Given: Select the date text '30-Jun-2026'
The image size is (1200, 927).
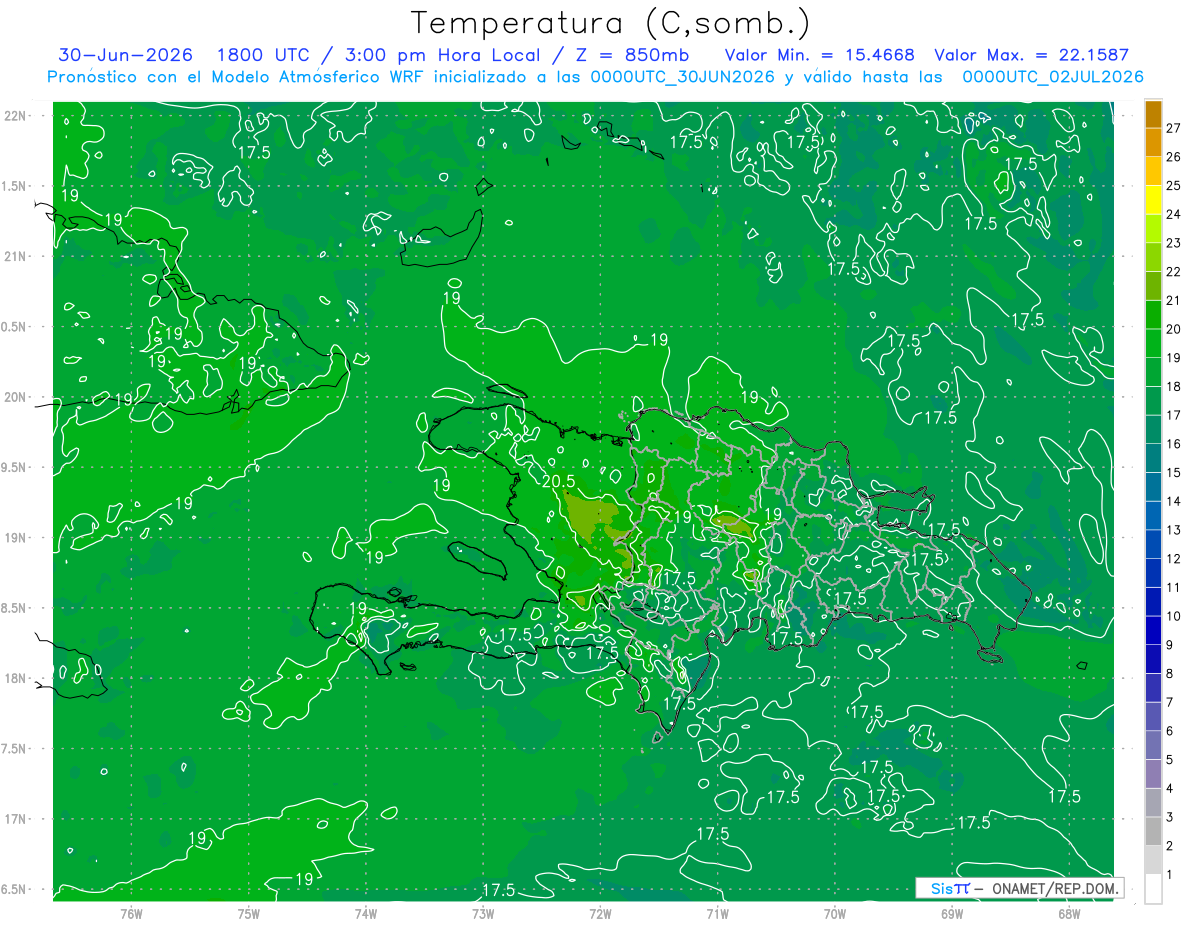Looking at the screenshot, I should (x=125, y=55).
